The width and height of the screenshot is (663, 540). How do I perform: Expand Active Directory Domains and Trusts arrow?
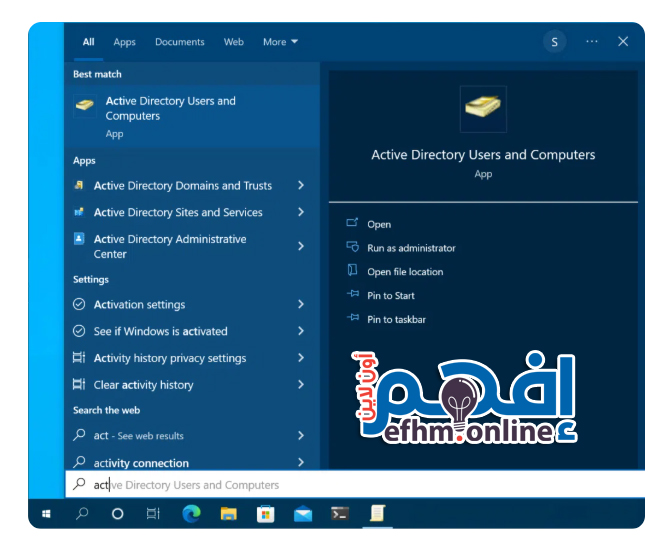pyautogui.click(x=300, y=186)
